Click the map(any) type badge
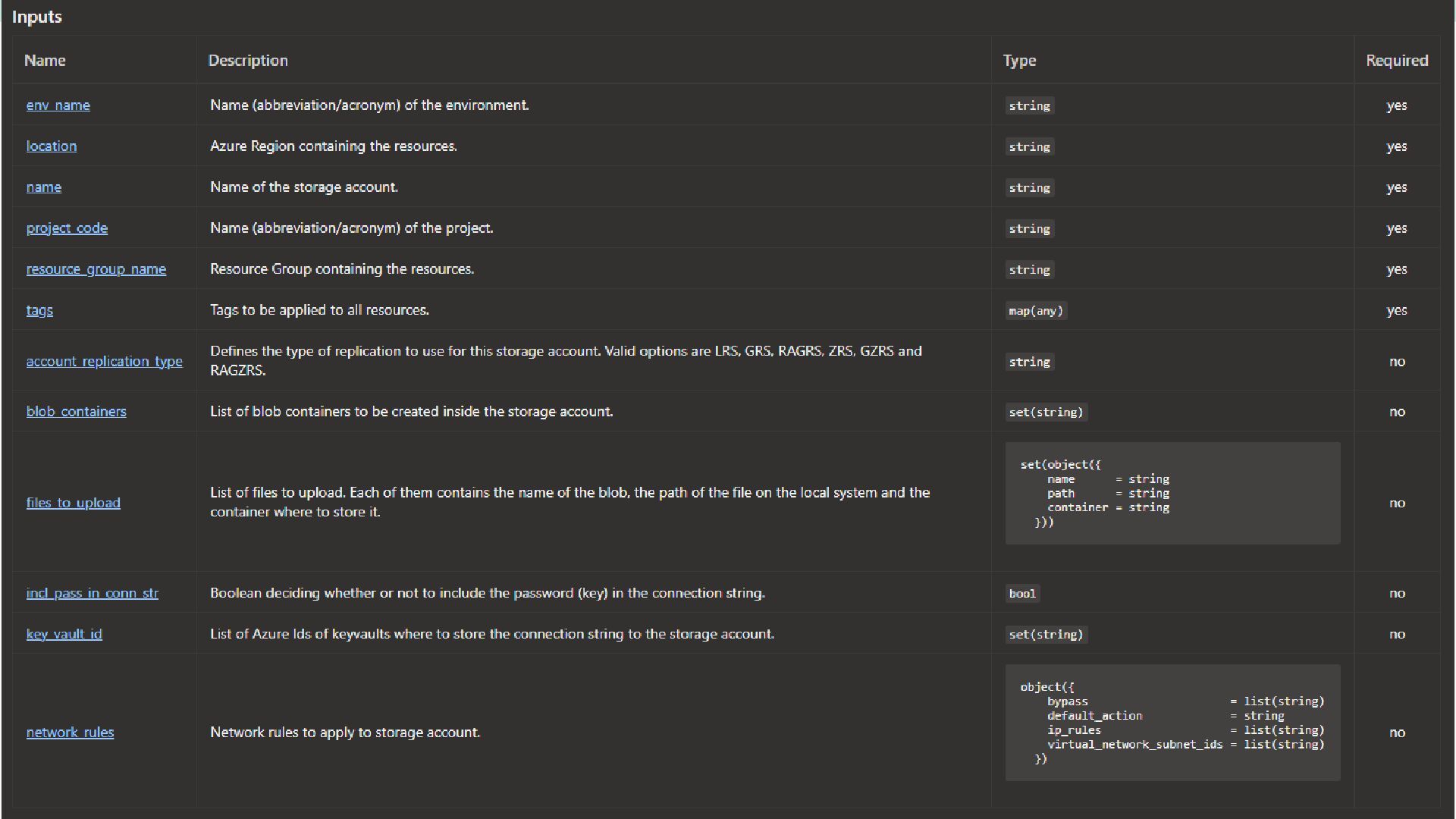This screenshot has width=1456, height=819. pos(1036,311)
